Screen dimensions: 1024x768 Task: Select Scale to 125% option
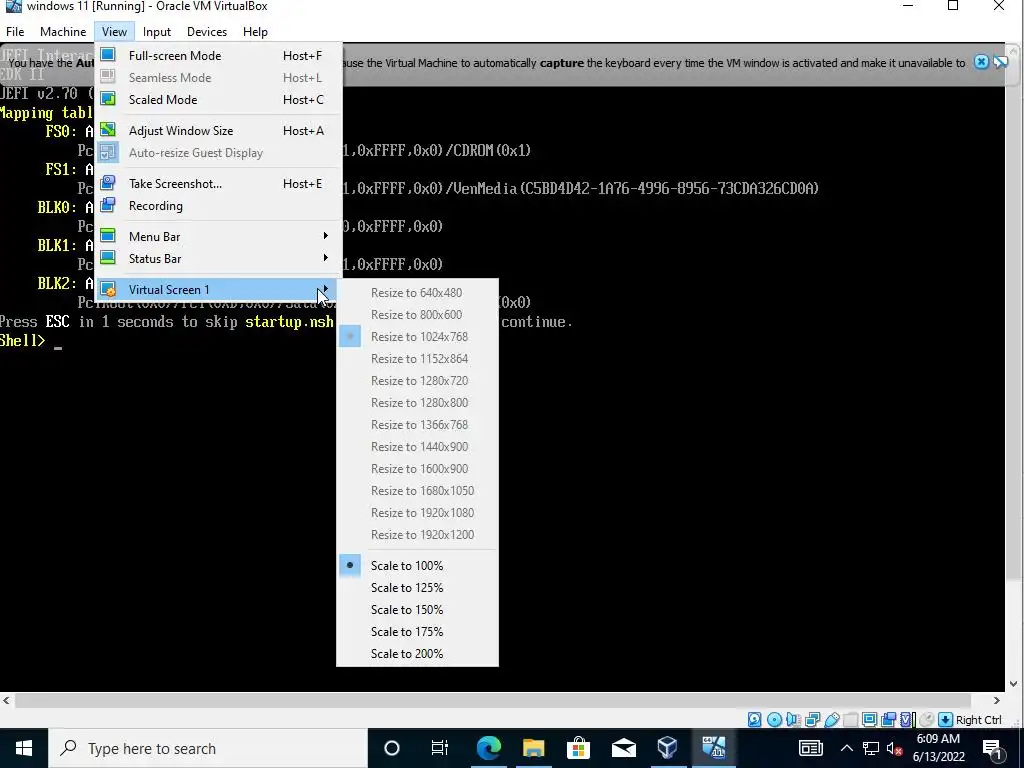[x=417, y=588]
